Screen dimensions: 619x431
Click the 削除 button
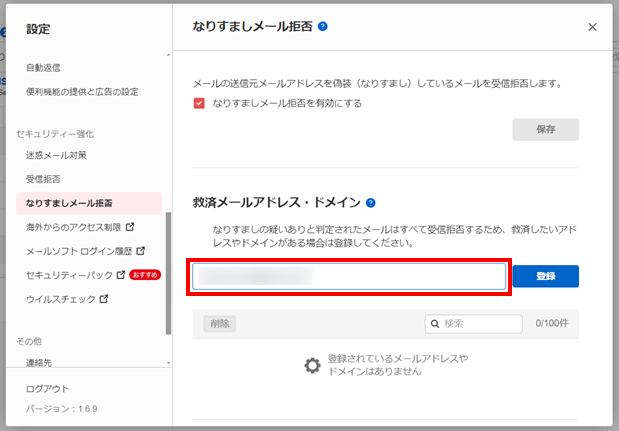pyautogui.click(x=220, y=324)
